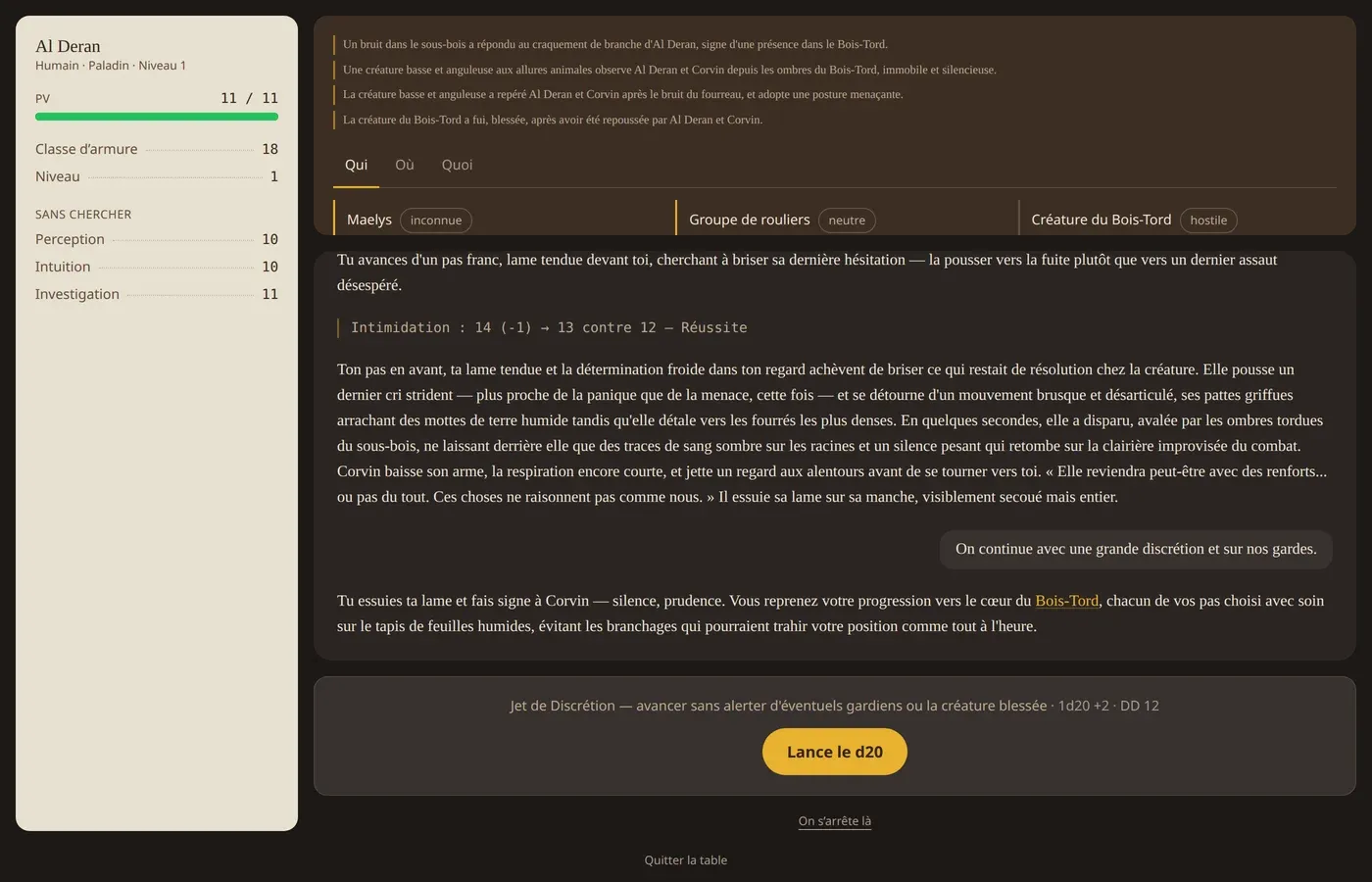Select the Quoi tab
The image size is (1372, 882).
[457, 165]
